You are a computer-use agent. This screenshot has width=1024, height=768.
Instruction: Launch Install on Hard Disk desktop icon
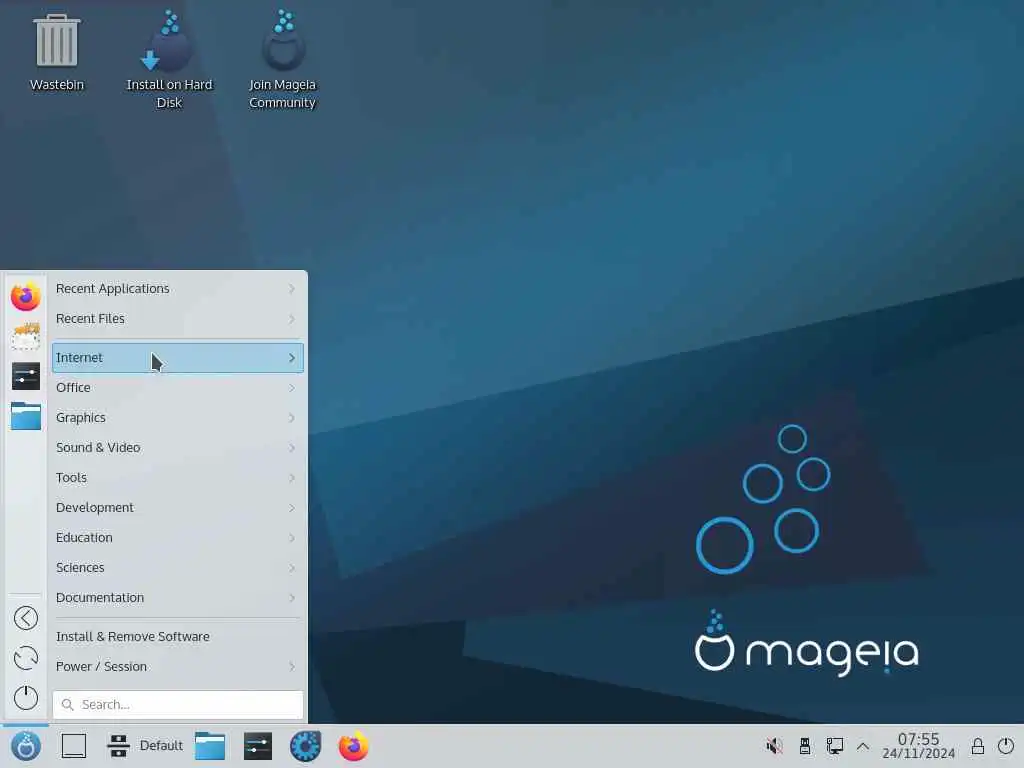click(169, 59)
